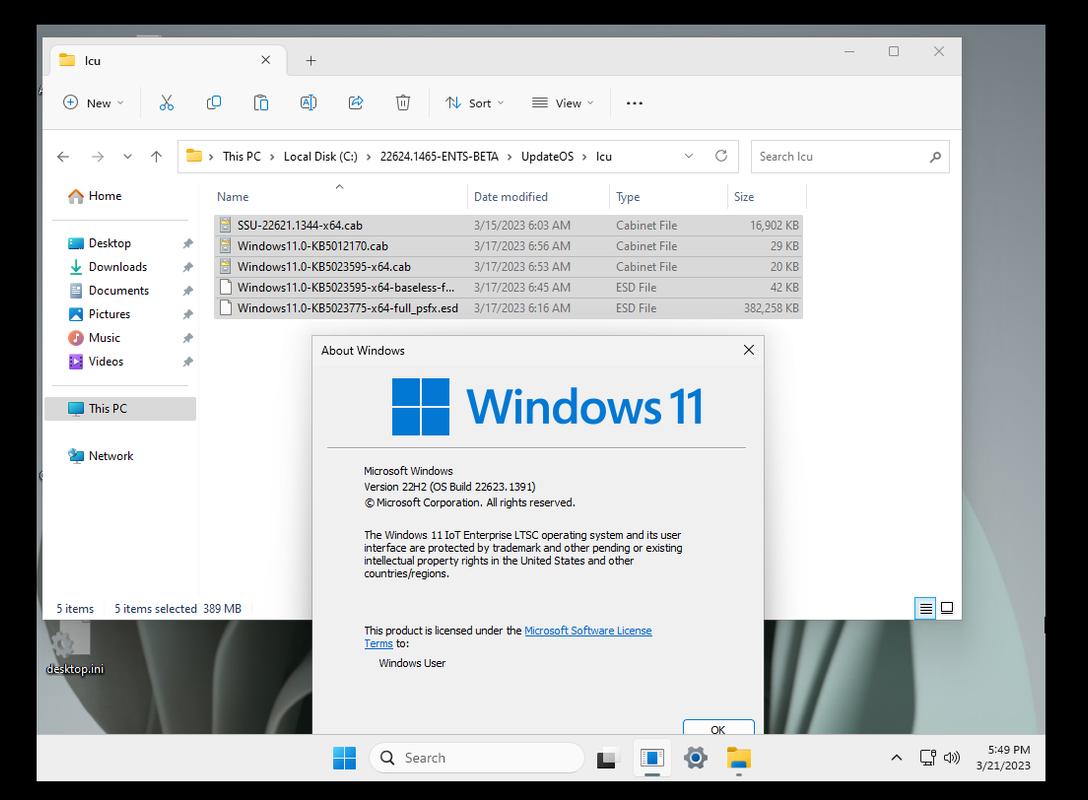Open the New item dropdown
The height and width of the screenshot is (800, 1088).
point(94,103)
